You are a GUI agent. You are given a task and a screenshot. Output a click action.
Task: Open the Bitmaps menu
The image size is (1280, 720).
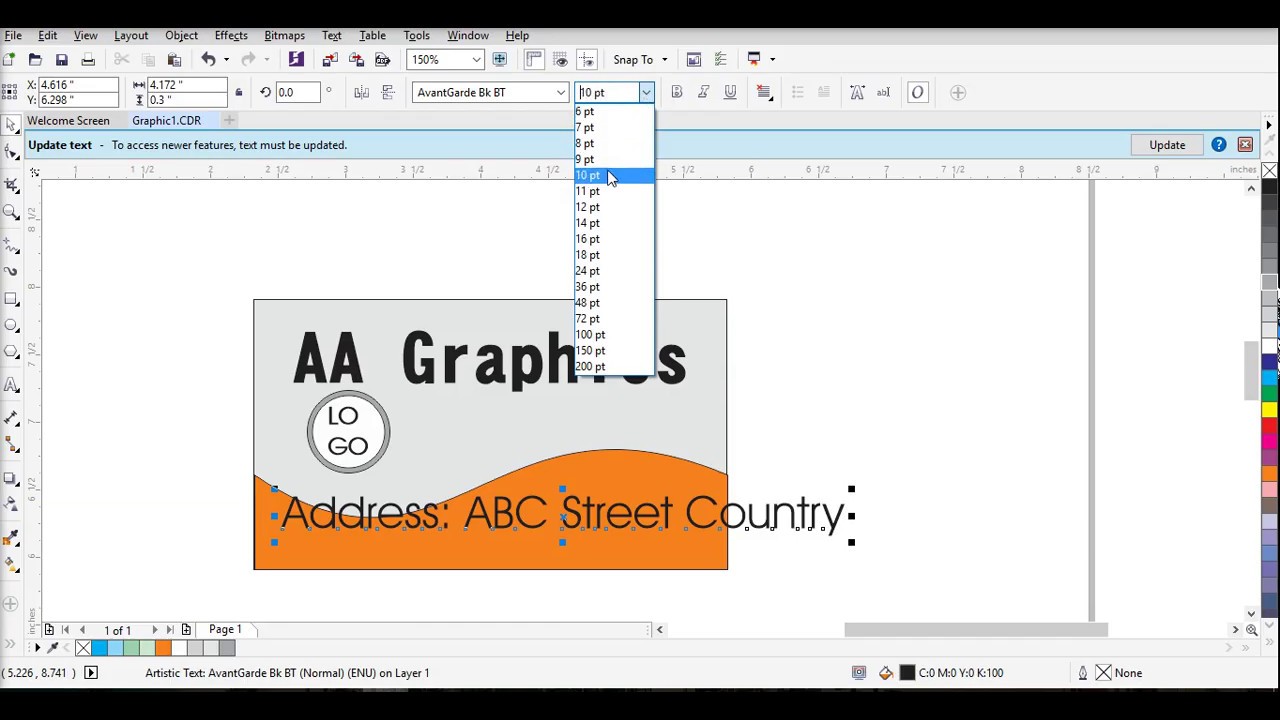[284, 35]
